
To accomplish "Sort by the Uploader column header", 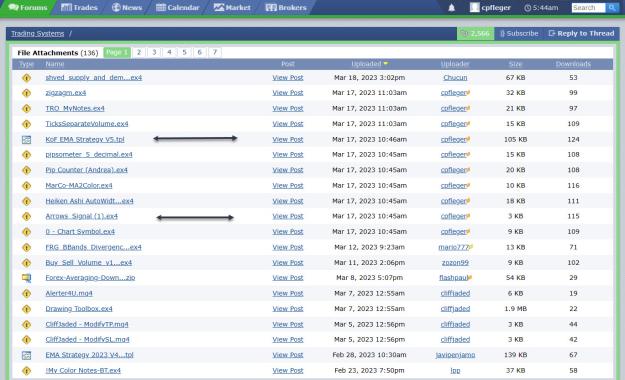I will 455,64.
